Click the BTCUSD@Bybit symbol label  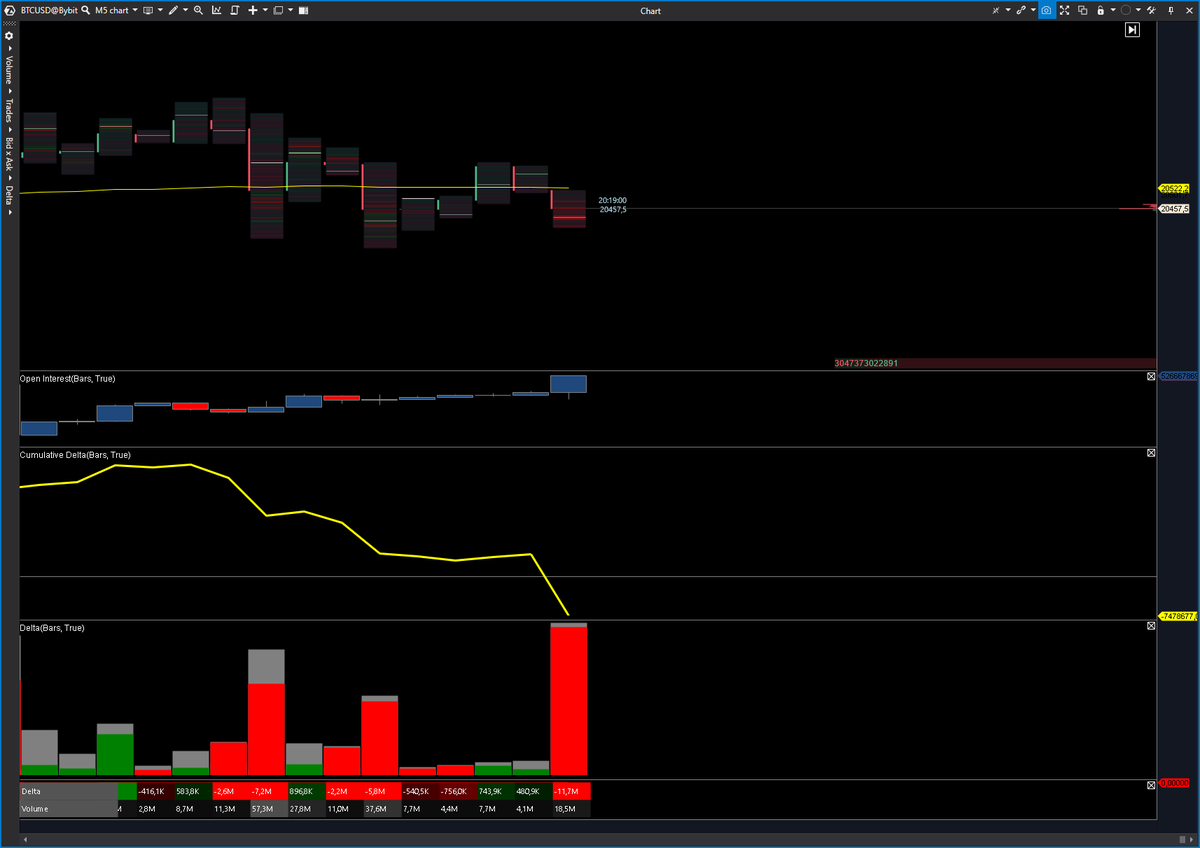coord(49,10)
